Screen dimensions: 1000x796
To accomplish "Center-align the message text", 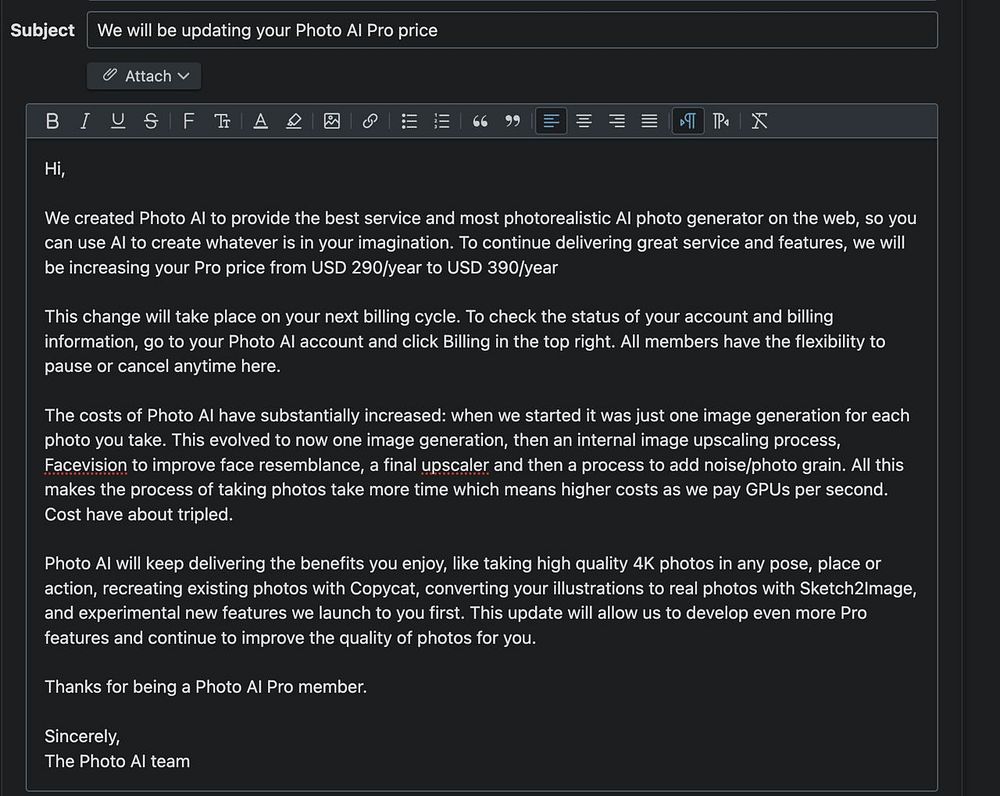I will pyautogui.click(x=584, y=121).
